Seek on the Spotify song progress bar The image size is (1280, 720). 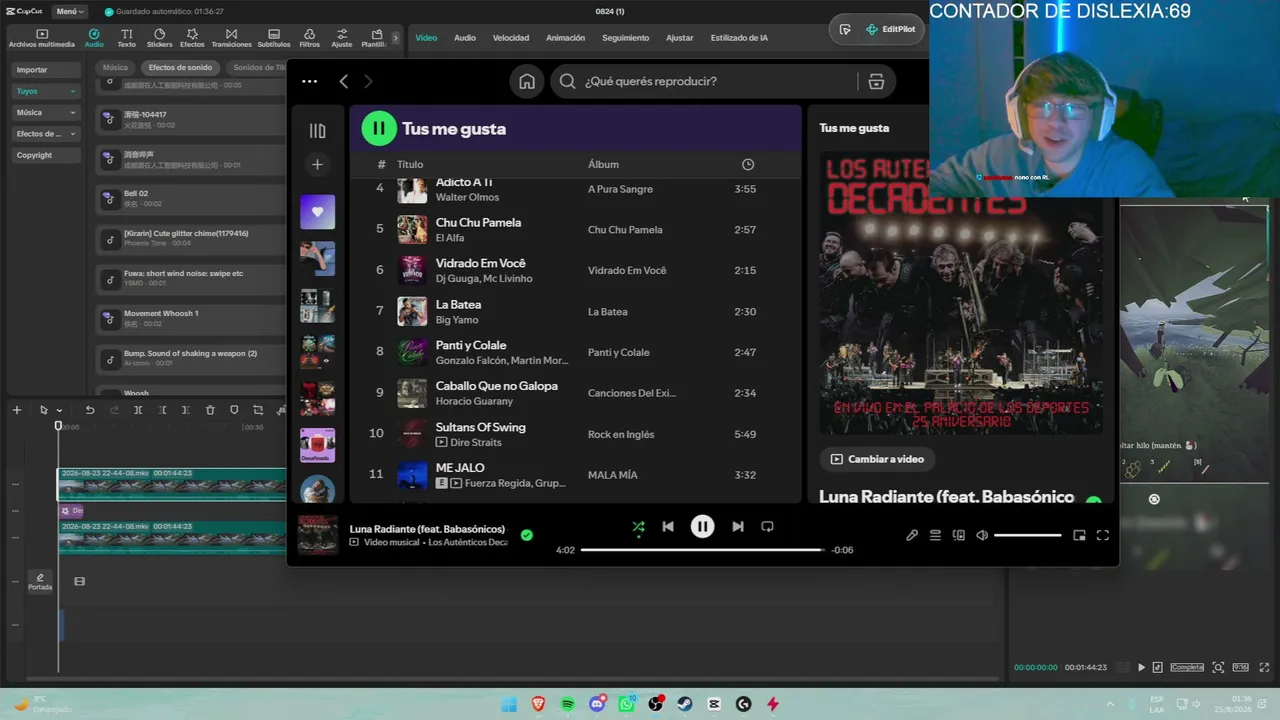[x=702, y=550]
